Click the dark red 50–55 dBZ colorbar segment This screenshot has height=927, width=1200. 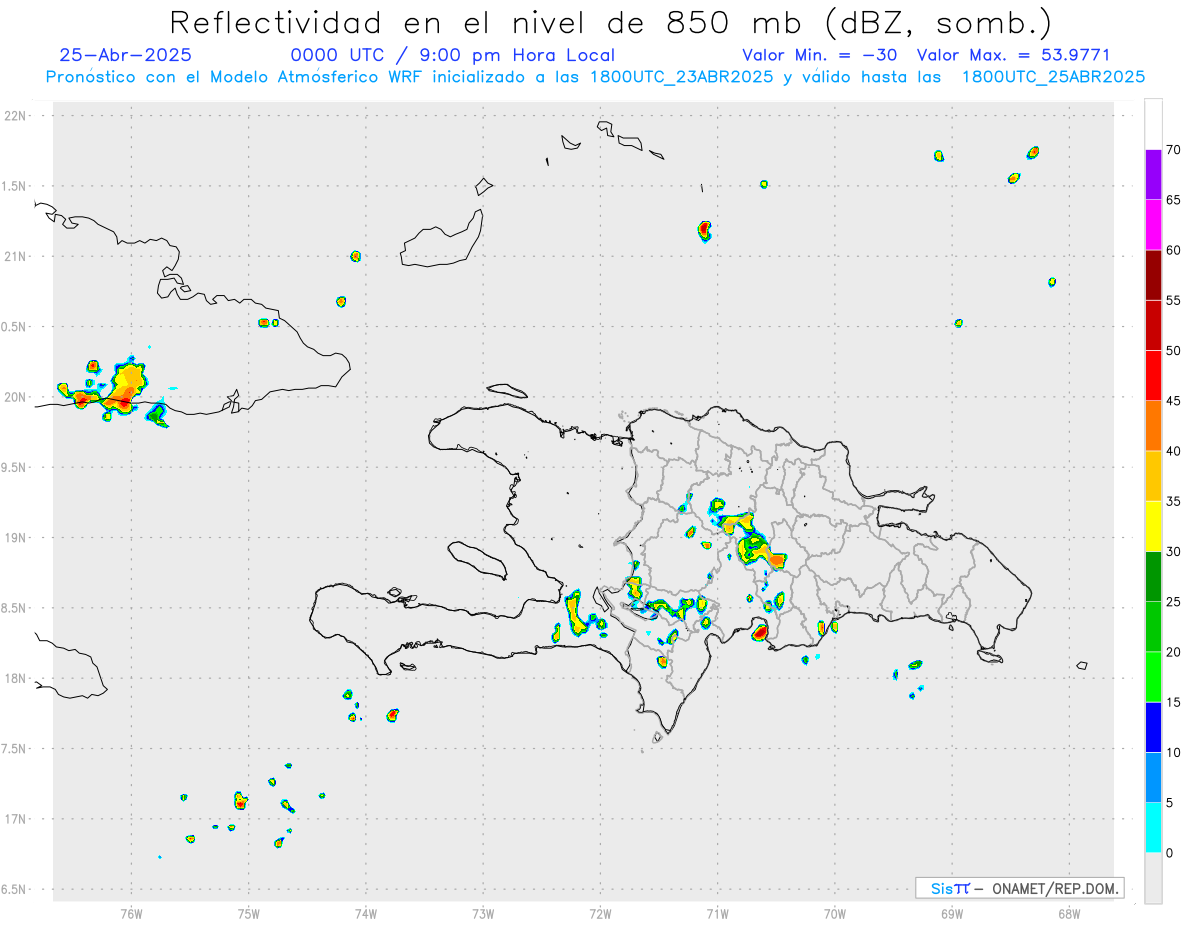[x=1153, y=325]
